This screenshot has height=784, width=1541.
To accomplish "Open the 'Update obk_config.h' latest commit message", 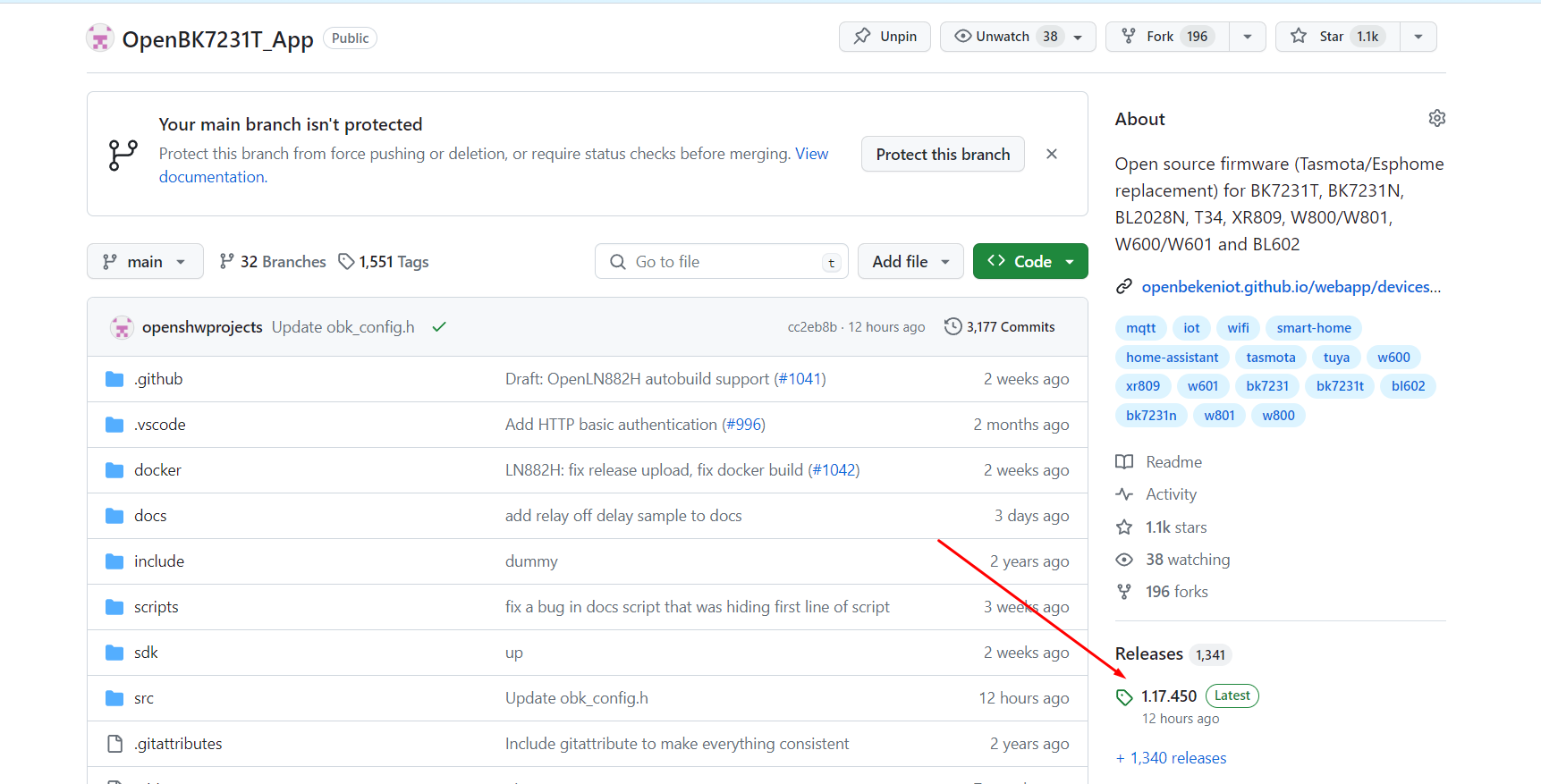I will click(x=343, y=327).
